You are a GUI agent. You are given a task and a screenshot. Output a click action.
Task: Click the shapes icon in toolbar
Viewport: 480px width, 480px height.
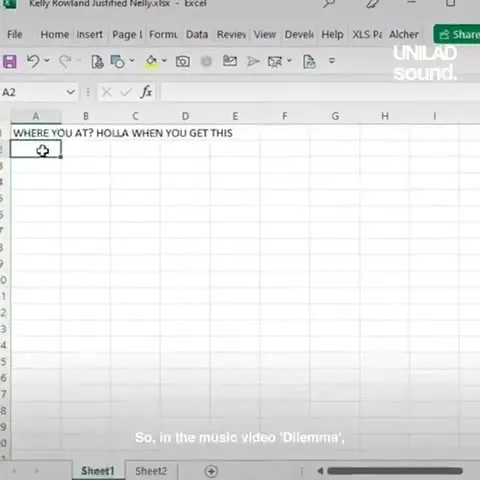click(117, 61)
